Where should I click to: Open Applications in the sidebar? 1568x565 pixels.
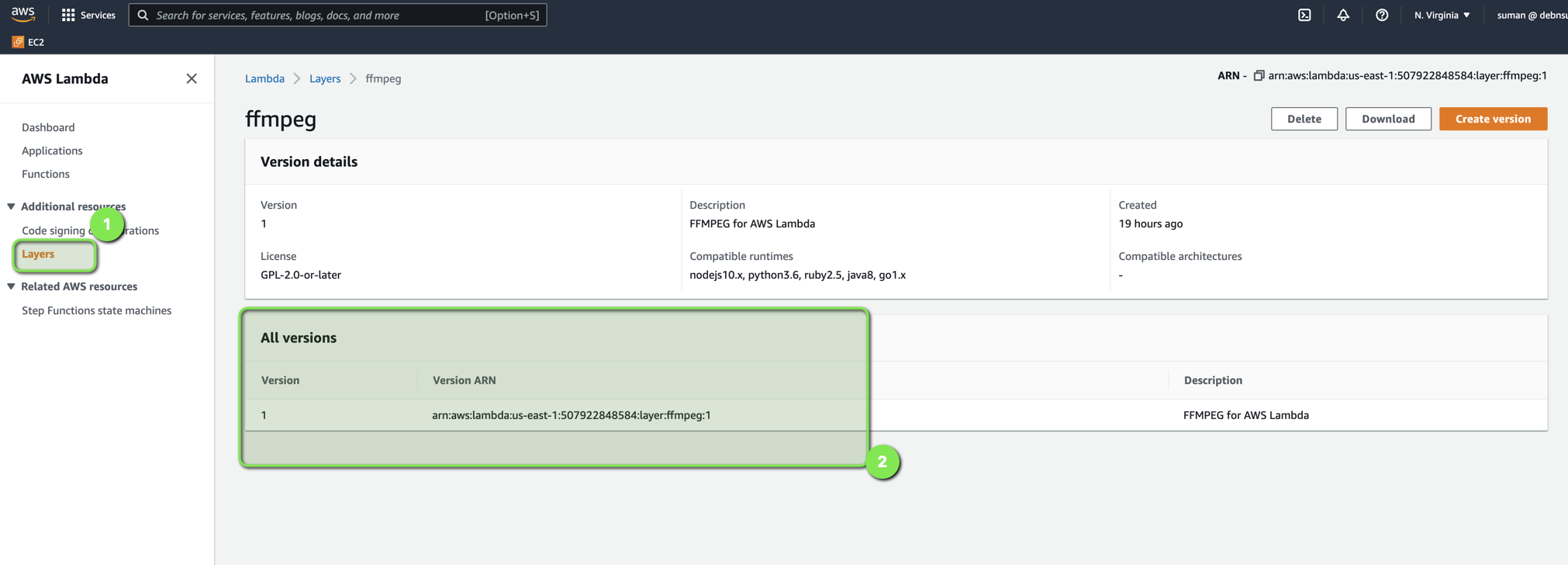pyautogui.click(x=52, y=151)
